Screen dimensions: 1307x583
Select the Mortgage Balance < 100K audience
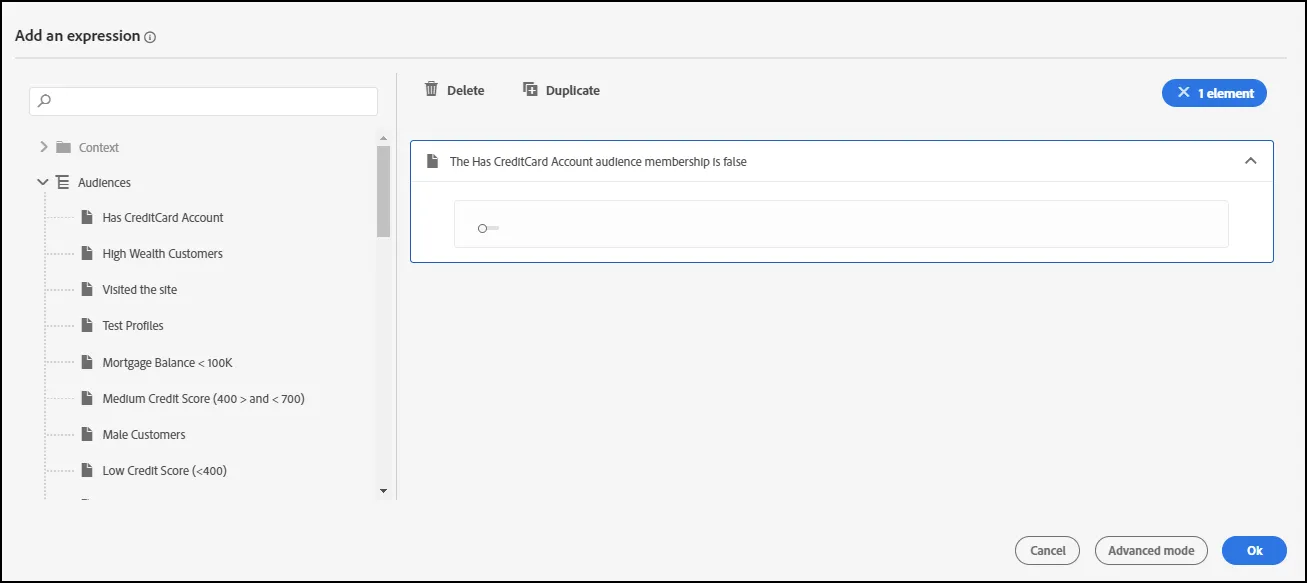click(167, 362)
